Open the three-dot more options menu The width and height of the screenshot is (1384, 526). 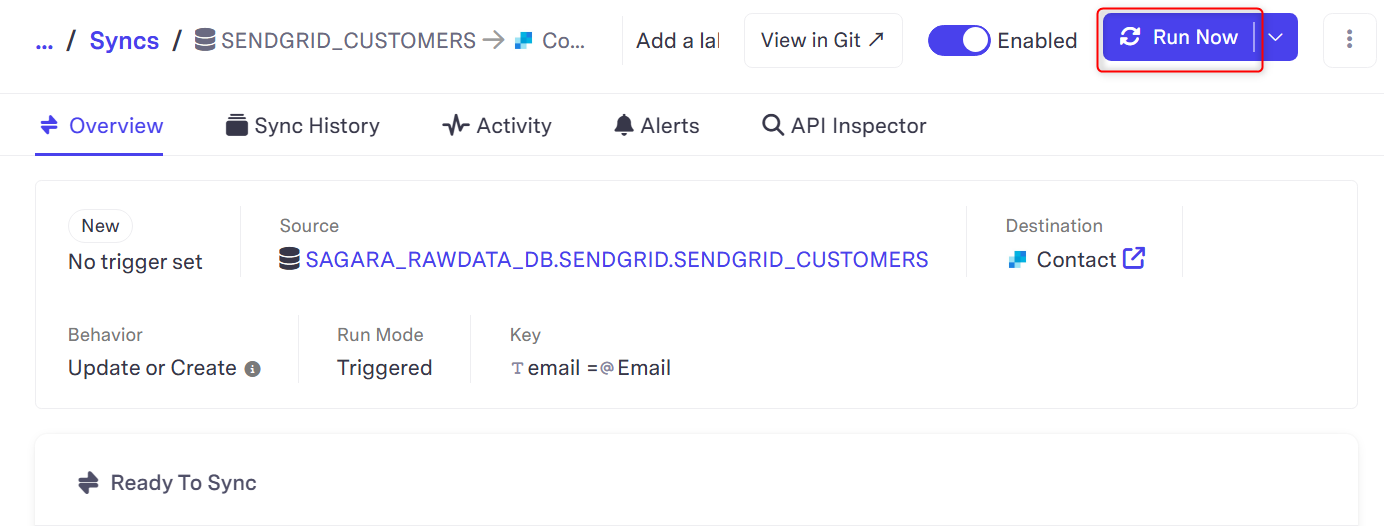click(1349, 40)
